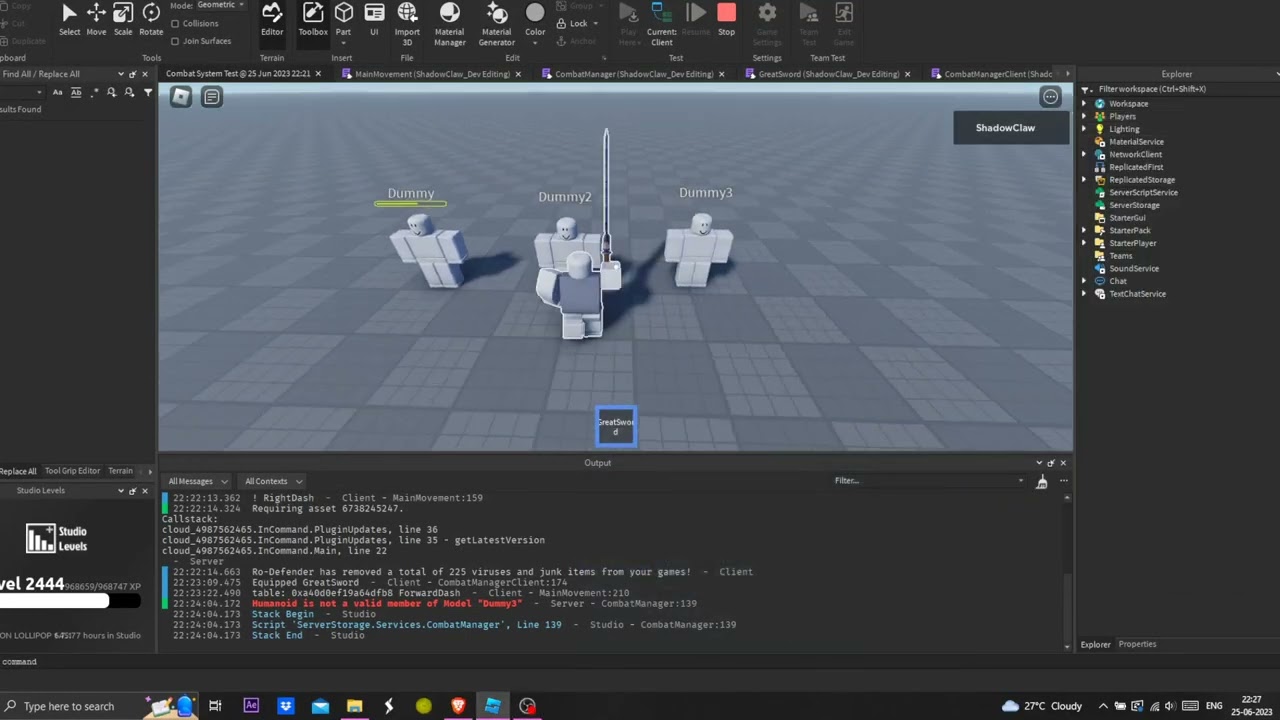Choose the Select tool
1280x720 pixels.
tap(69, 19)
